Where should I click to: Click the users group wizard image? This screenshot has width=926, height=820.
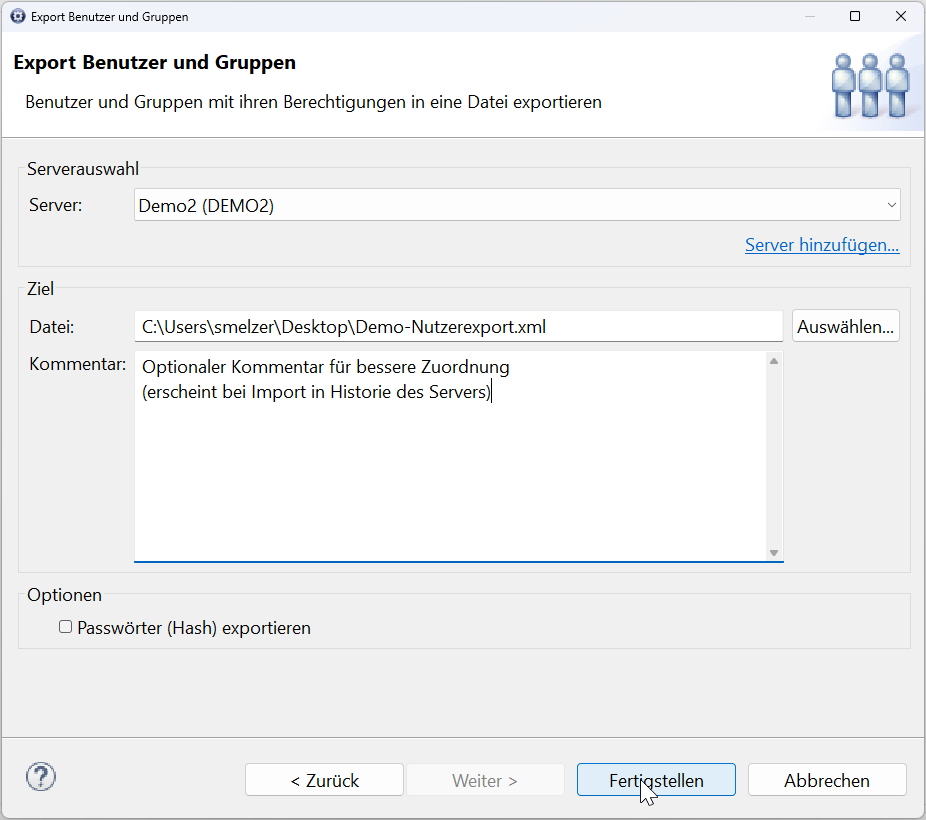pyautogui.click(x=870, y=86)
